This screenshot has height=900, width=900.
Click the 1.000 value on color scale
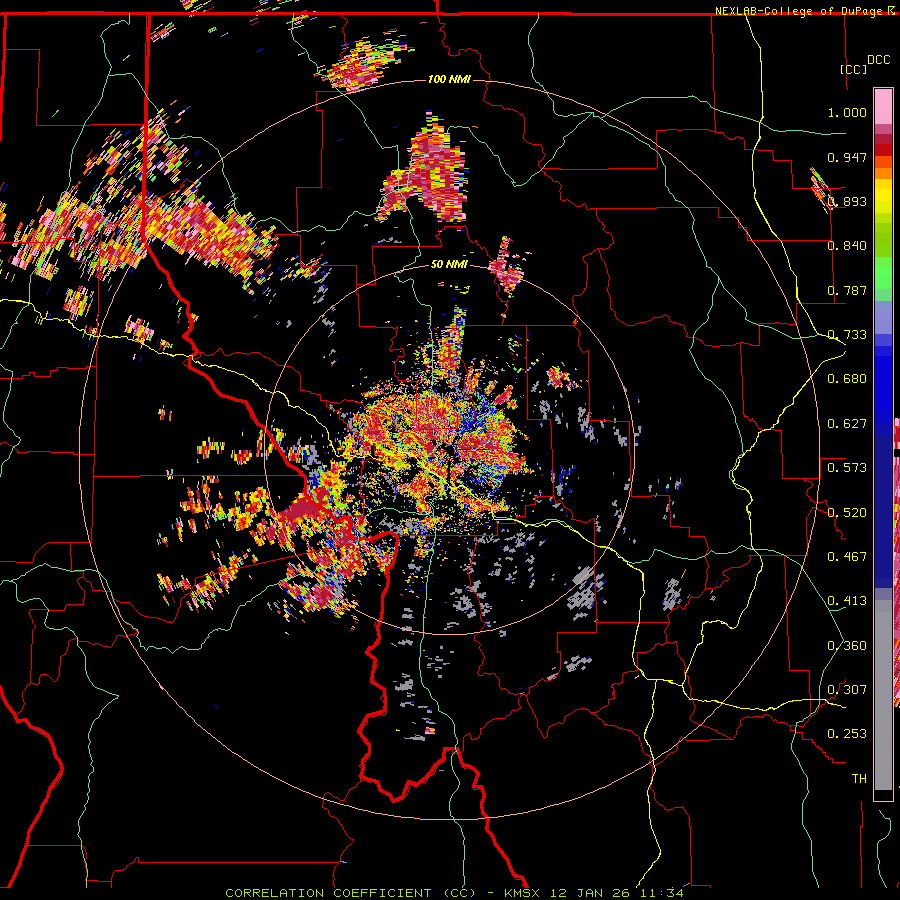click(x=847, y=112)
